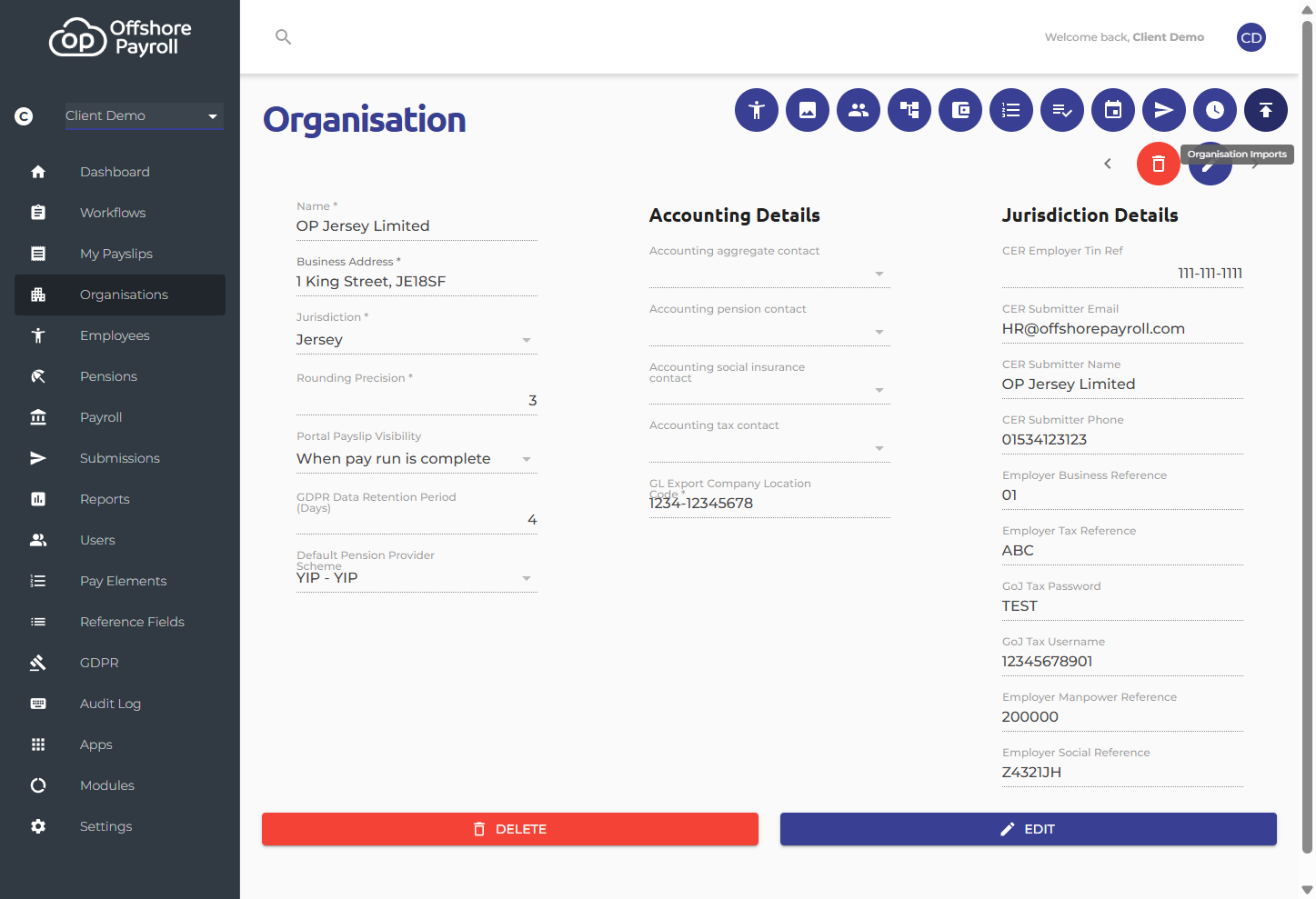Click the Business Address field

(x=417, y=281)
